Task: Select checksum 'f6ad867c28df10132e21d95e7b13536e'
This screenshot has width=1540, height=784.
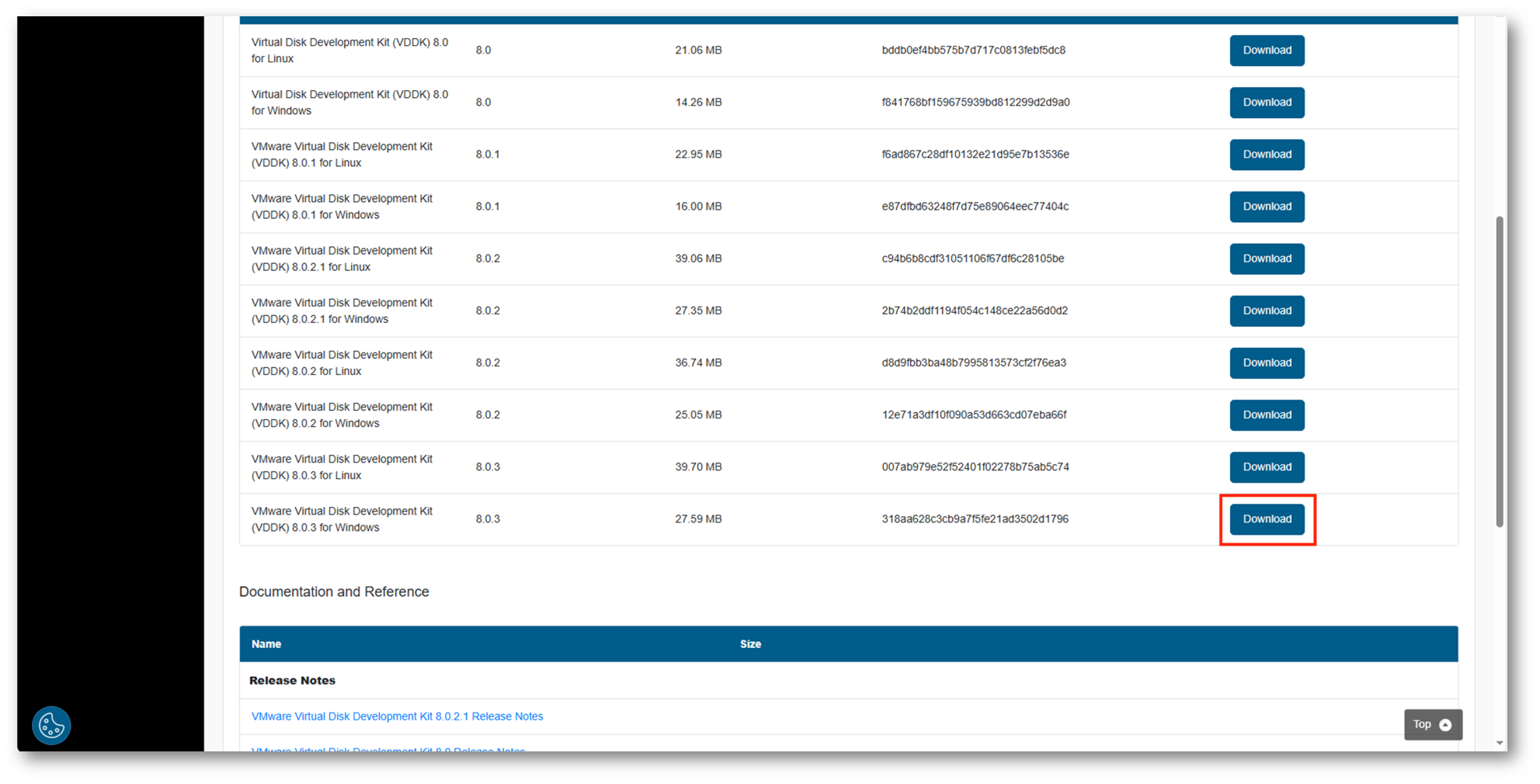Action: tap(975, 154)
